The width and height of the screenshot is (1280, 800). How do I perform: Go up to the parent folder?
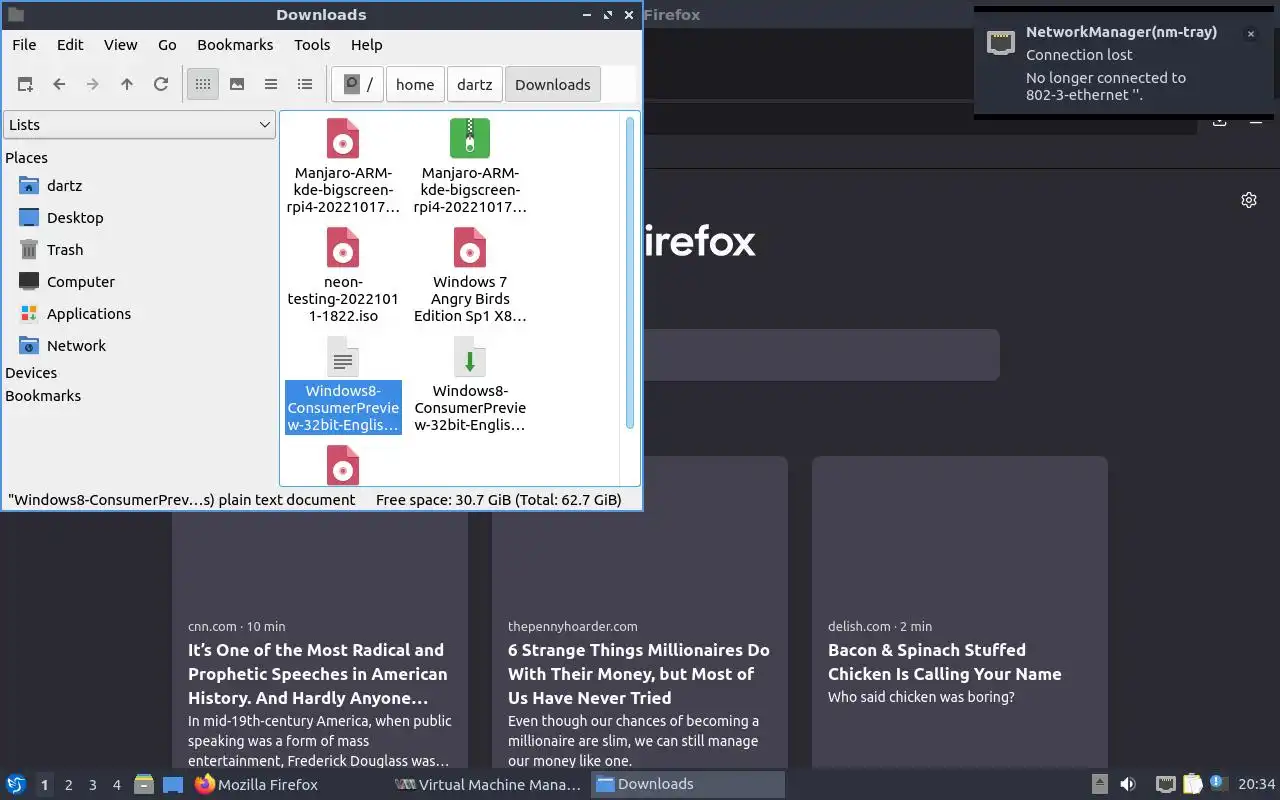point(127,85)
